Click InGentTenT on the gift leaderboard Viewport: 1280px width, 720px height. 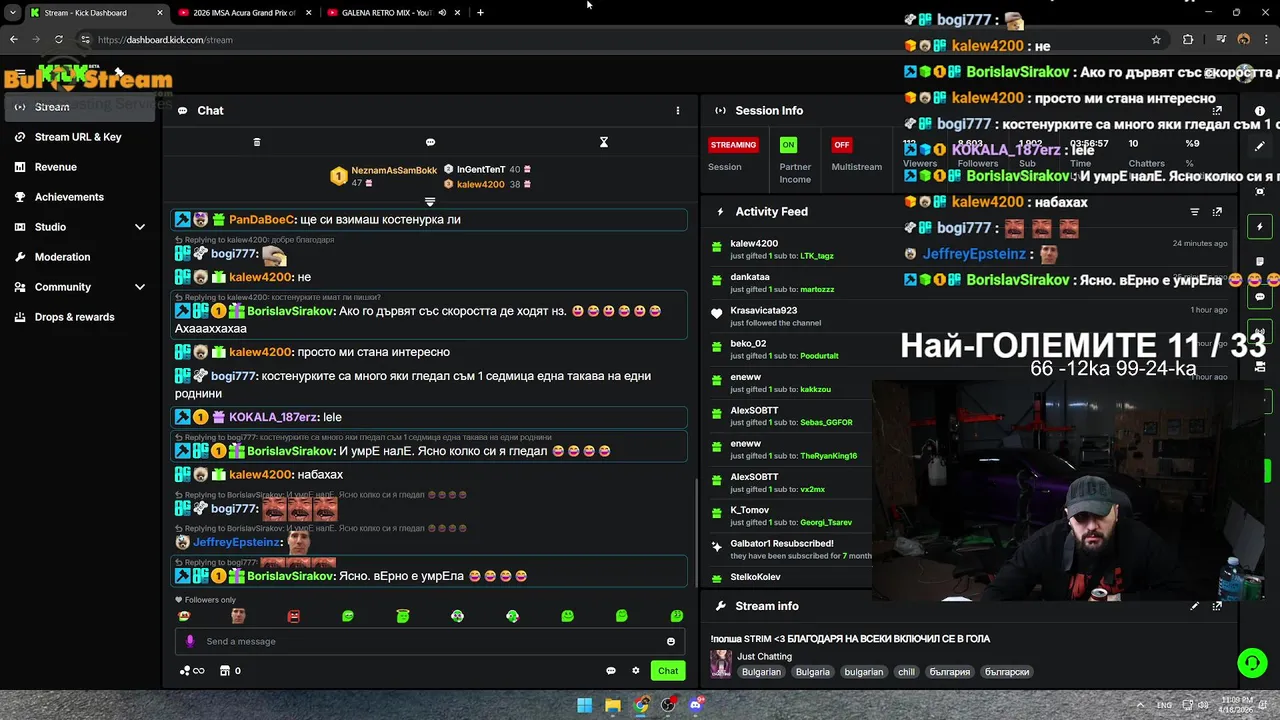[481, 170]
